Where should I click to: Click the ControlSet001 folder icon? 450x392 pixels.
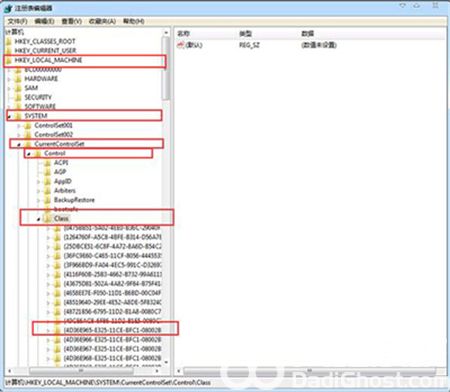tap(28, 126)
